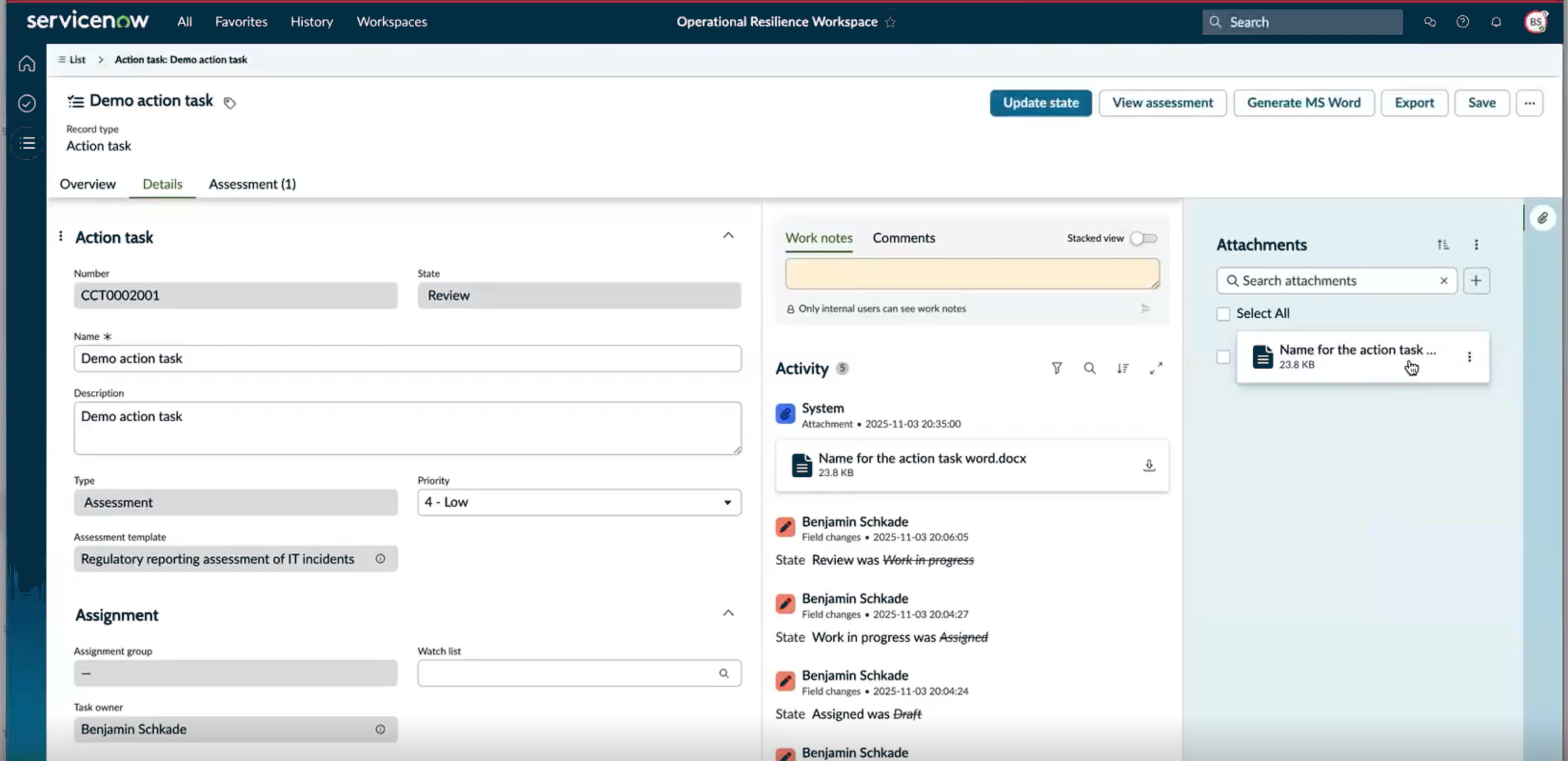1568x761 pixels.
Task: Select the Comments tab
Action: [903, 238]
